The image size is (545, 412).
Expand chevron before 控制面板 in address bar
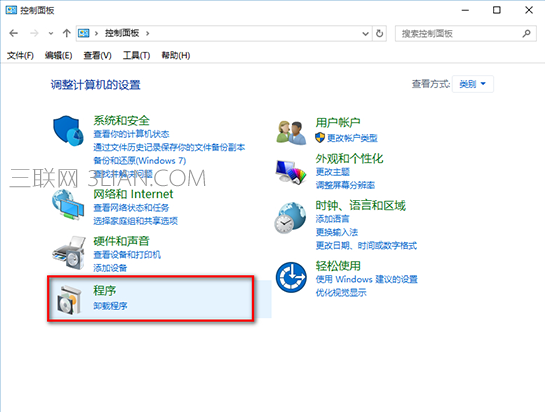(96, 33)
